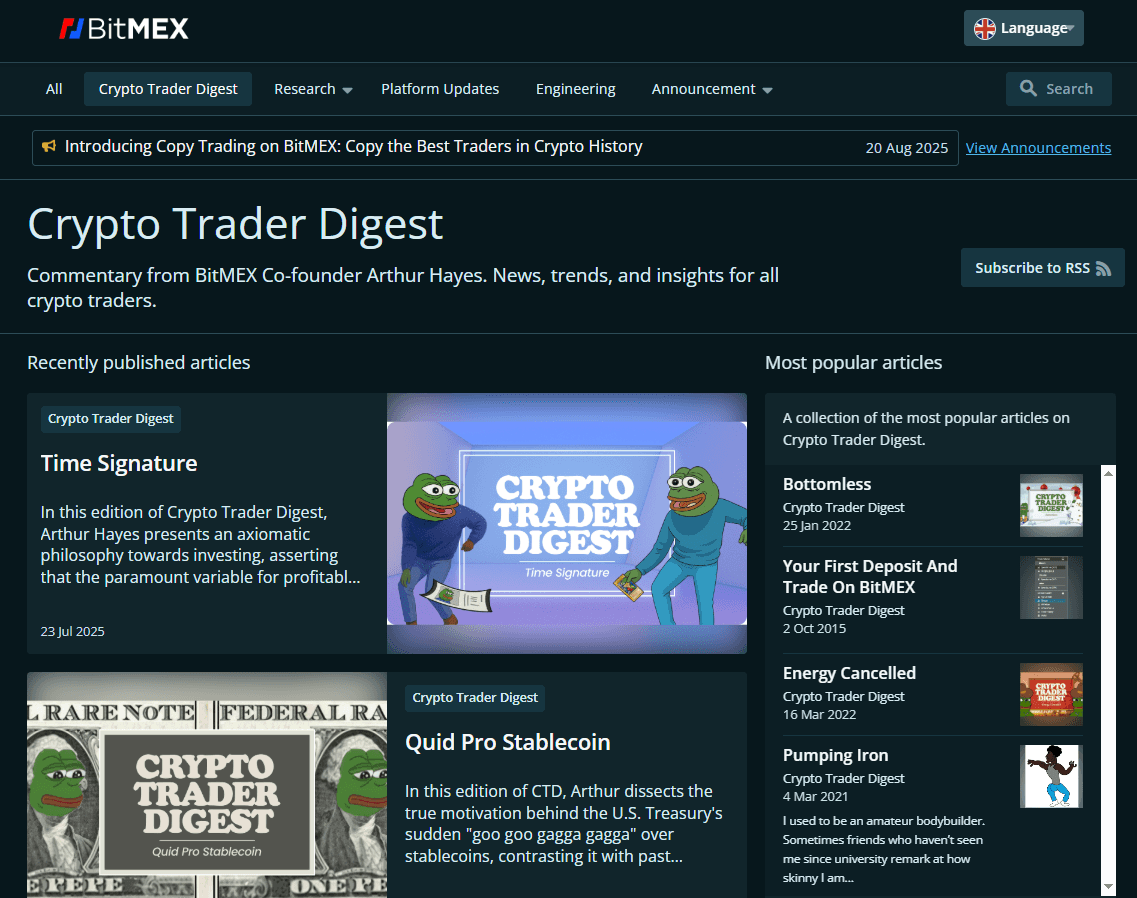Image resolution: width=1137 pixels, height=898 pixels.
Task: Select the All tab
Action: click(54, 89)
